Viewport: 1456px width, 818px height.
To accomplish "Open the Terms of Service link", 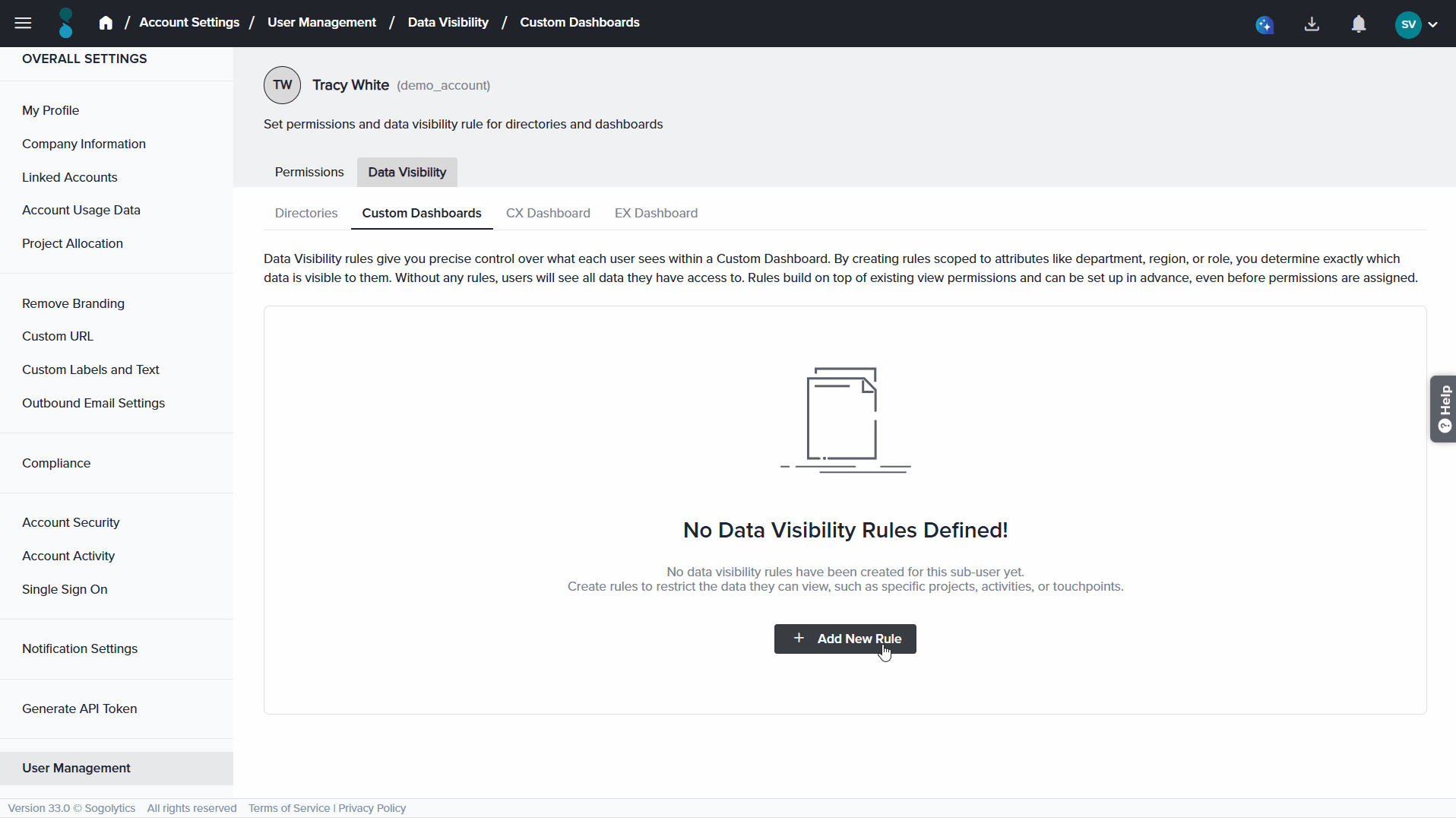I will (289, 808).
